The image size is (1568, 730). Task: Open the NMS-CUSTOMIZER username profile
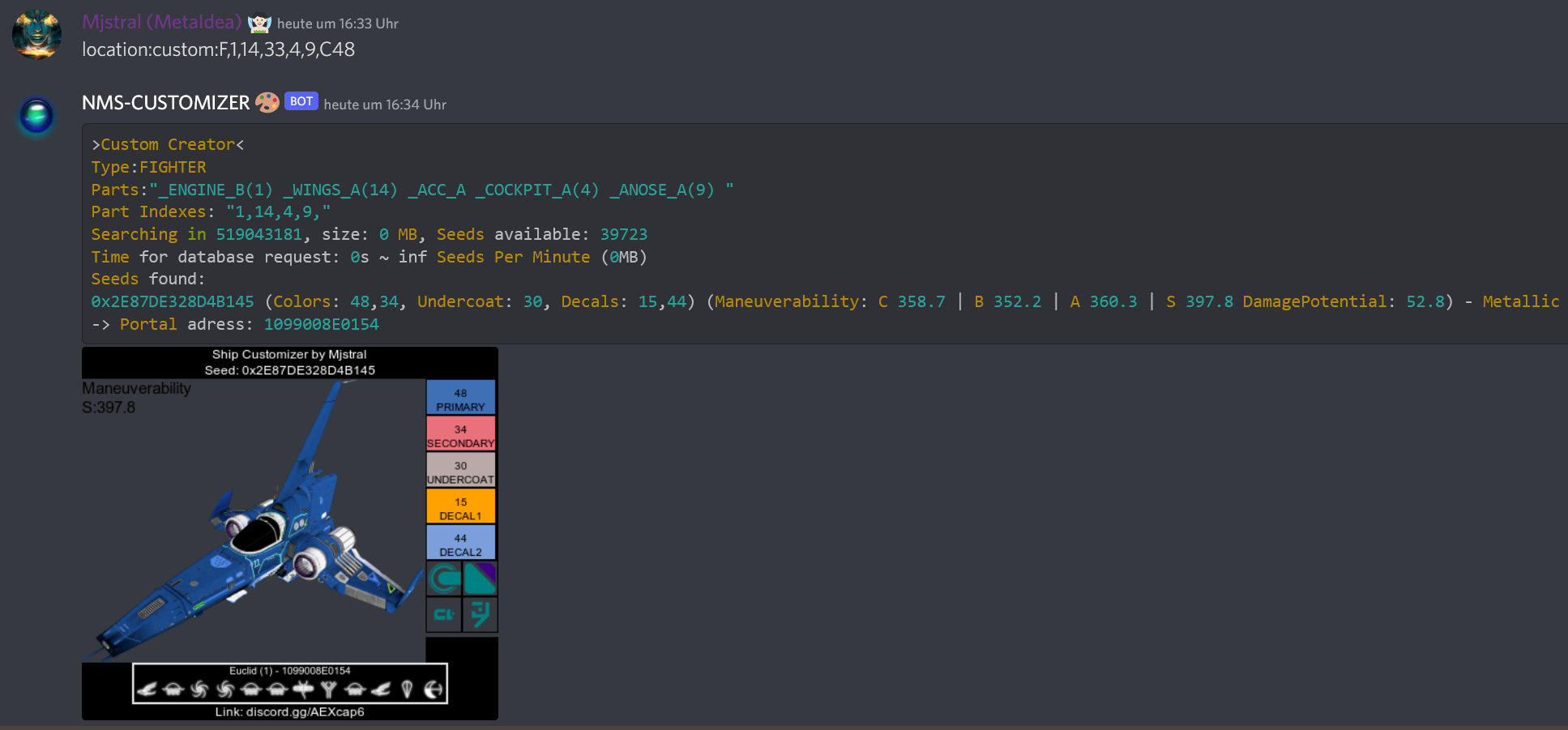tap(166, 103)
